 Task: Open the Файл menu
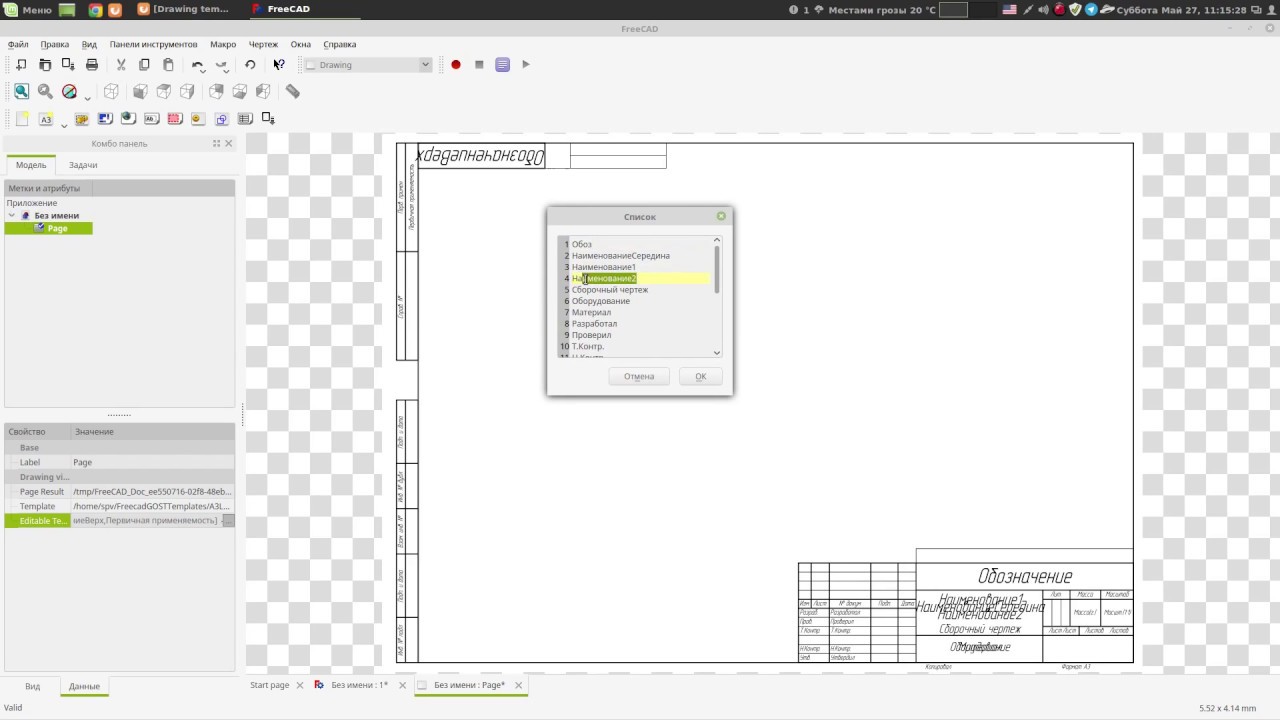point(18,44)
